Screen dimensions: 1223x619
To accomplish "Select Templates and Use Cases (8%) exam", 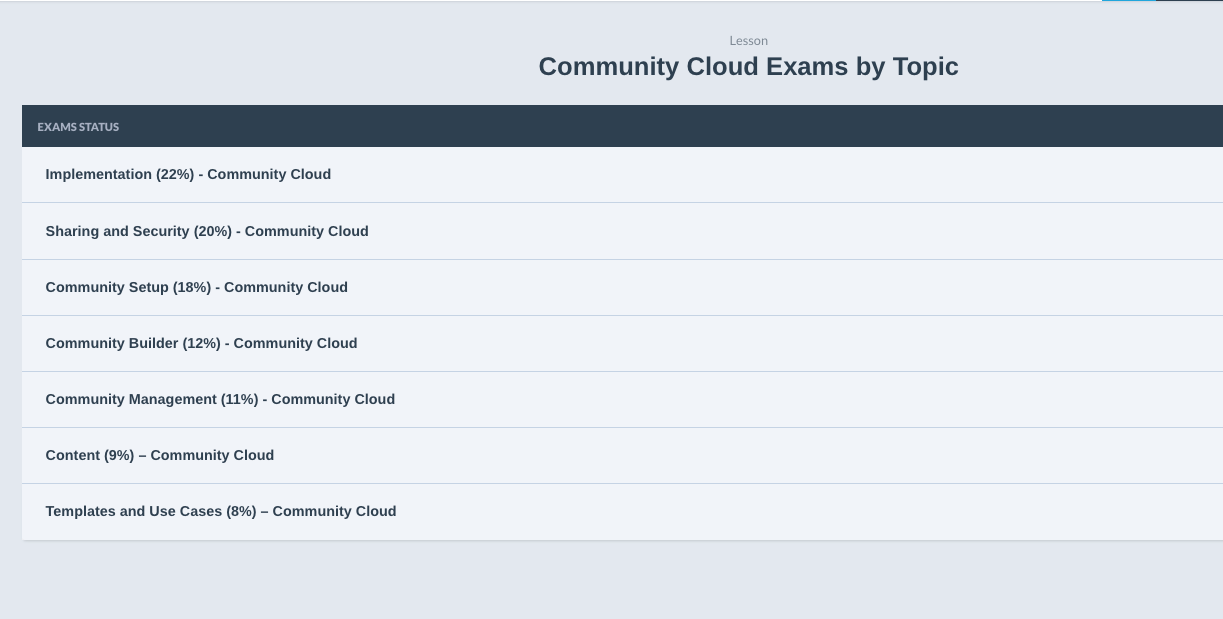I will [x=221, y=511].
